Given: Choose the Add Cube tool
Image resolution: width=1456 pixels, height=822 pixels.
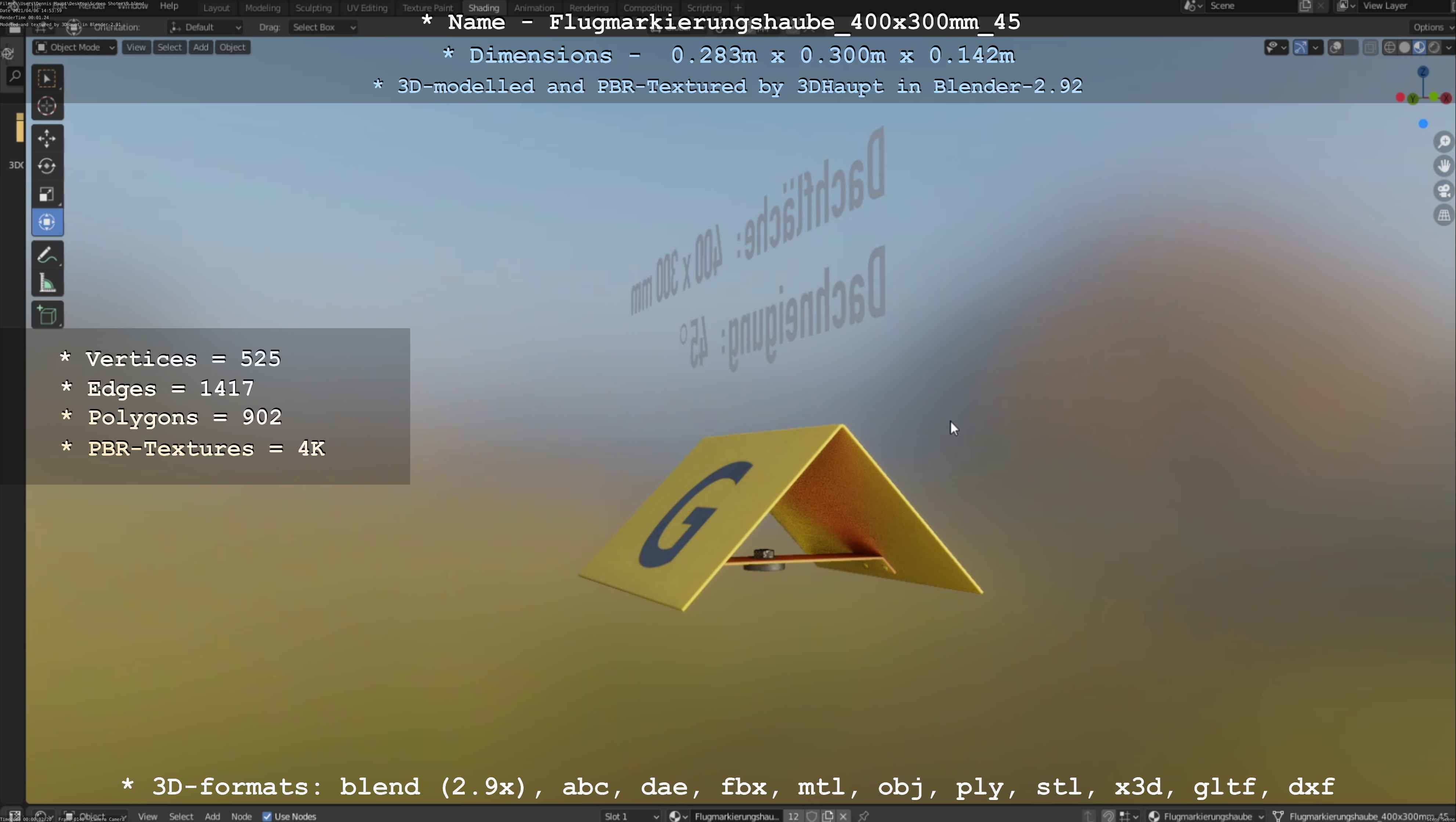Looking at the screenshot, I should 47,315.
